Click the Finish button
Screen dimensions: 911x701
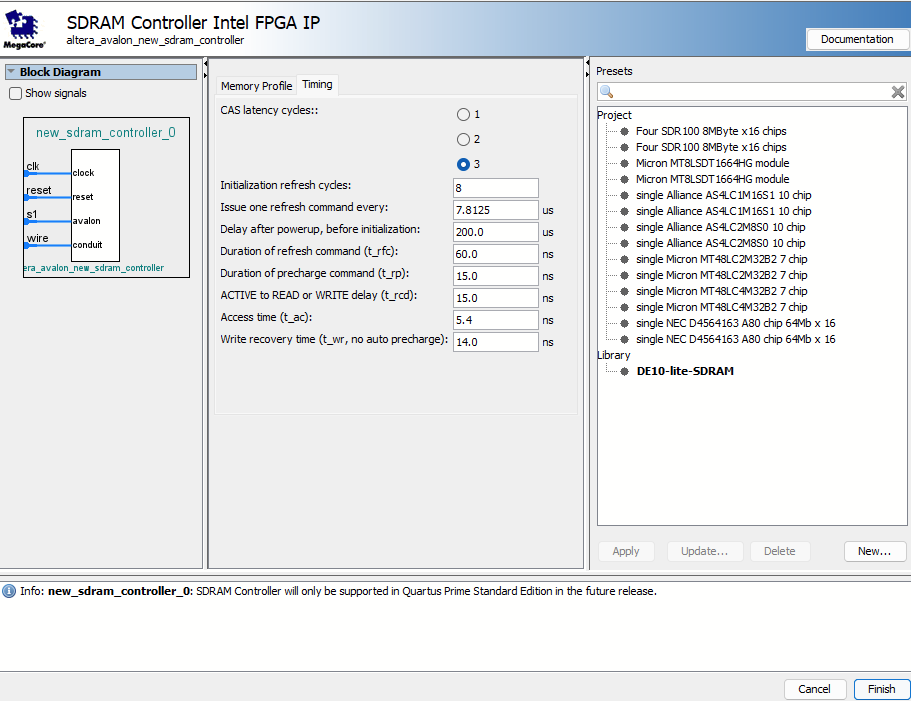click(881, 689)
